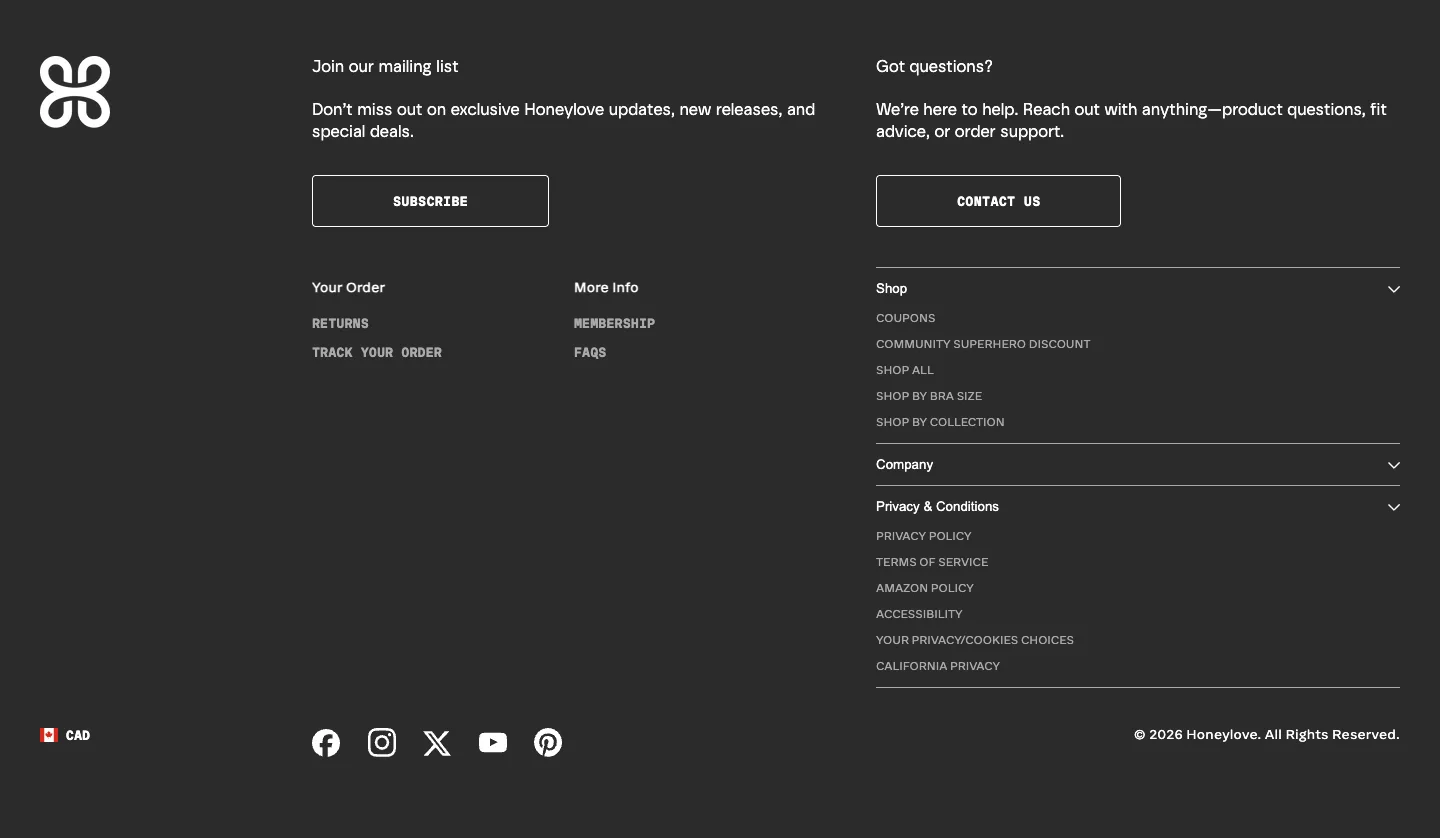This screenshot has height=838, width=1440.
Task: Open the California Privacy link
Action: coord(938,666)
